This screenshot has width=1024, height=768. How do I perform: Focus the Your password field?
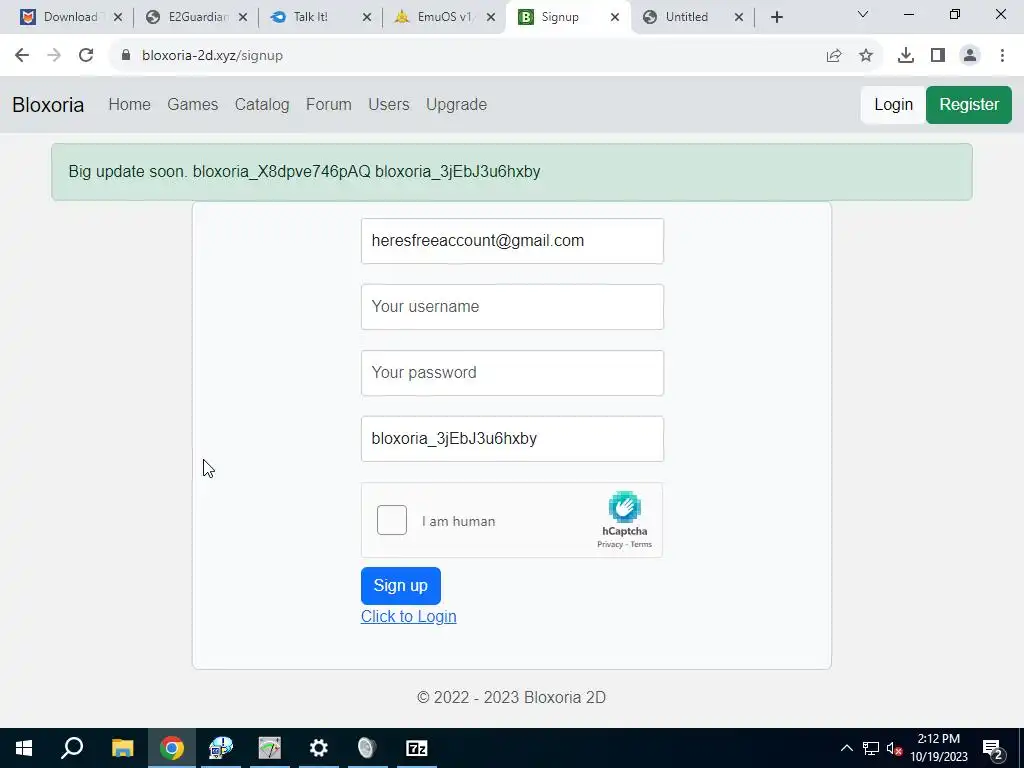click(512, 373)
